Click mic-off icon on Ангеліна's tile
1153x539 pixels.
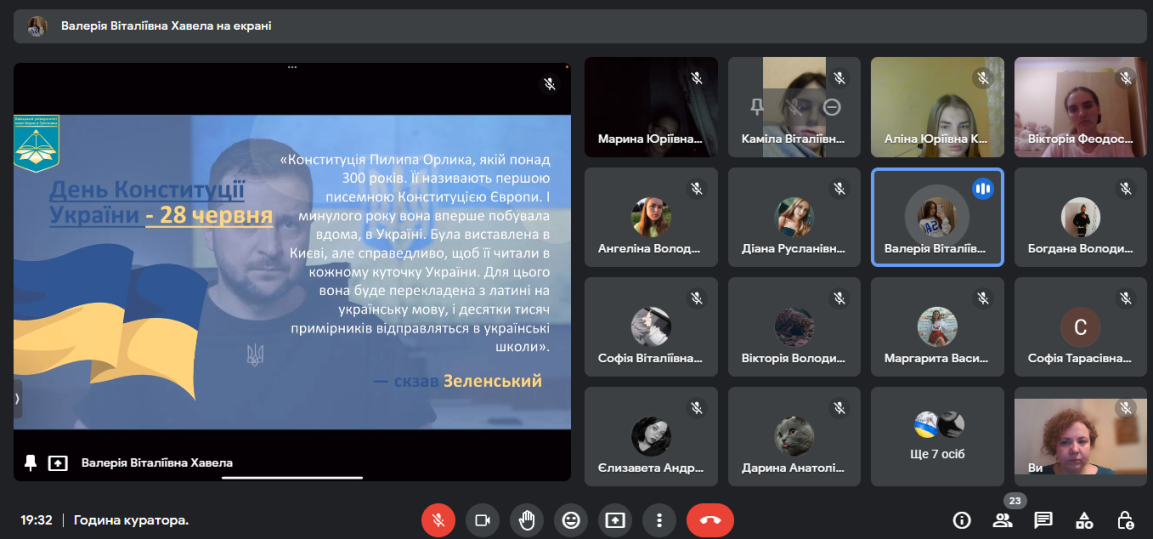pos(696,189)
